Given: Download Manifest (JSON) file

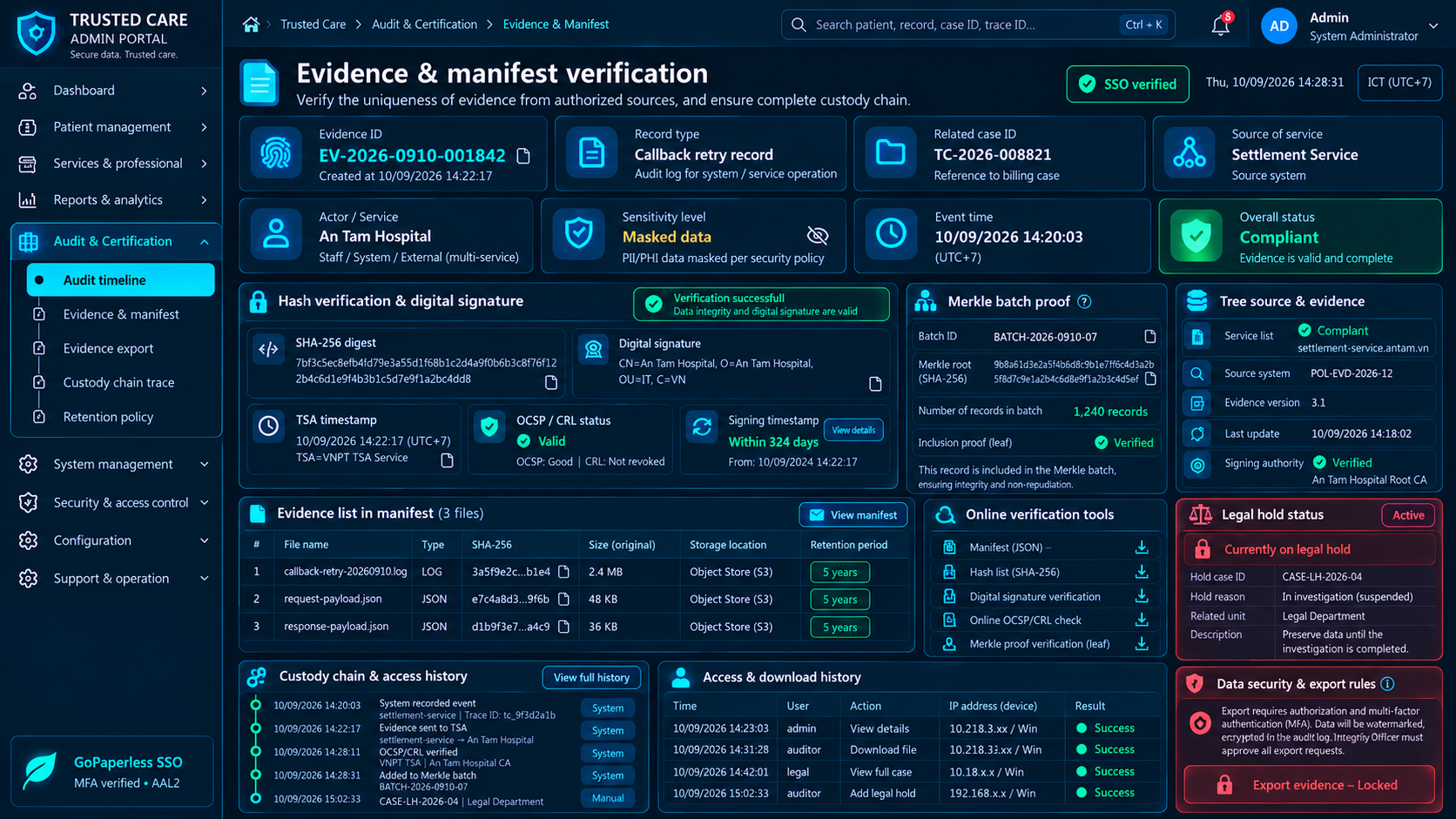Looking at the screenshot, I should tap(1142, 547).
